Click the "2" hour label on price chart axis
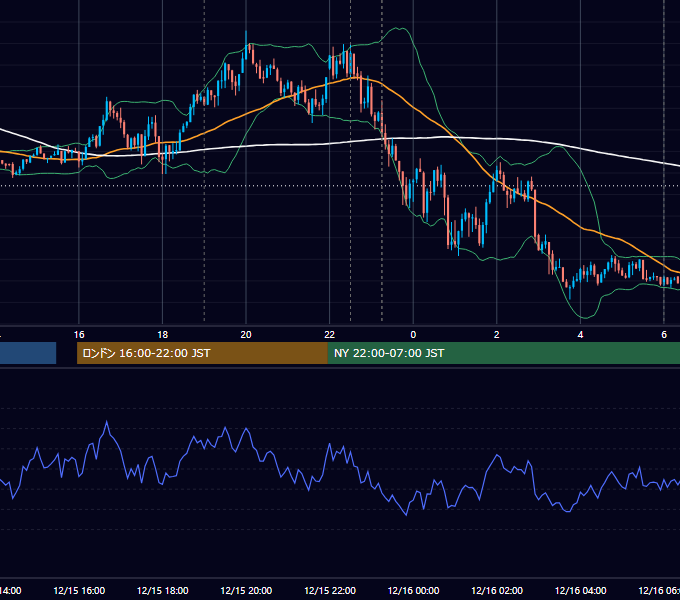 point(497,335)
